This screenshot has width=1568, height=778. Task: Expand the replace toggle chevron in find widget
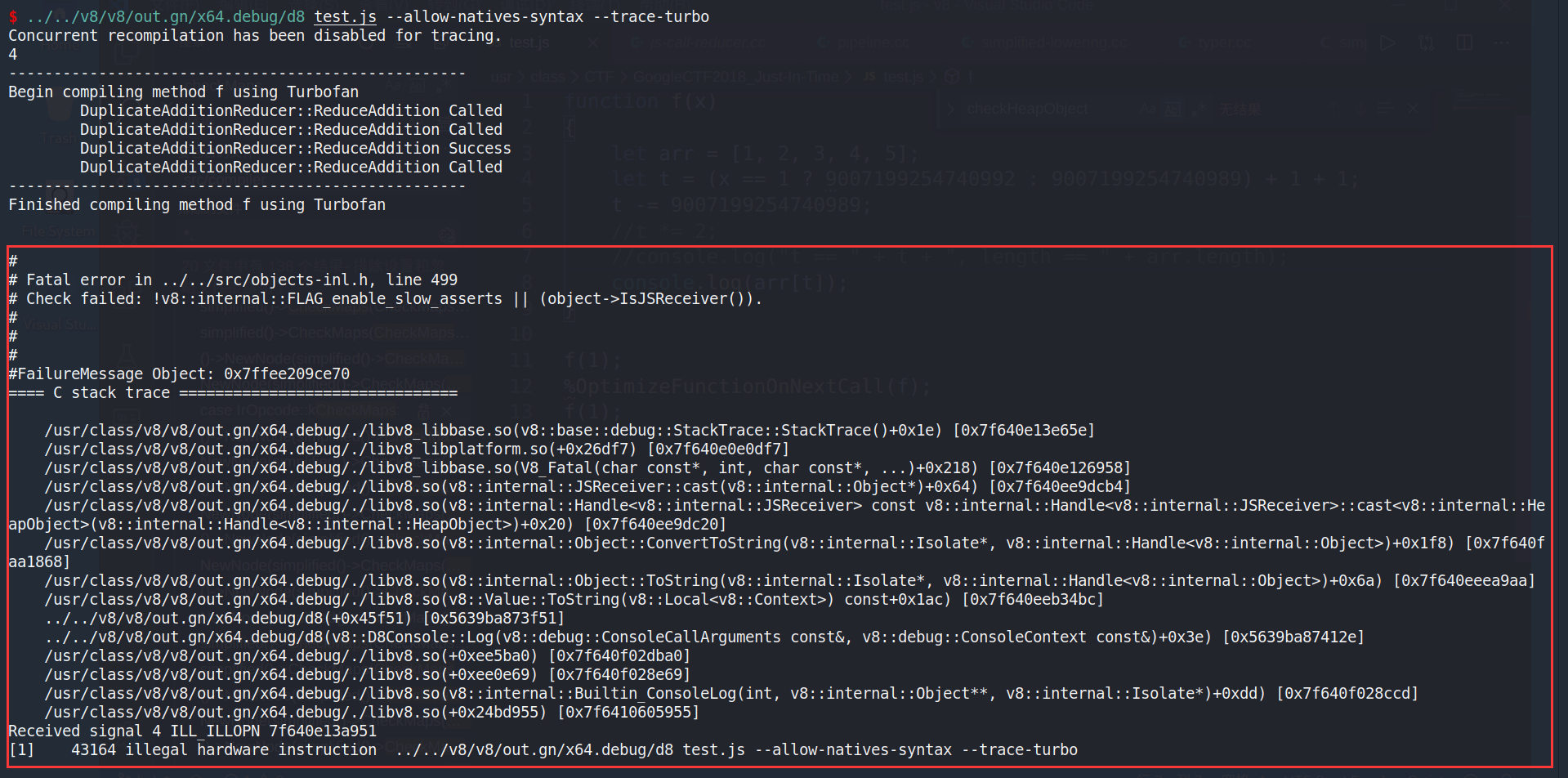951,109
